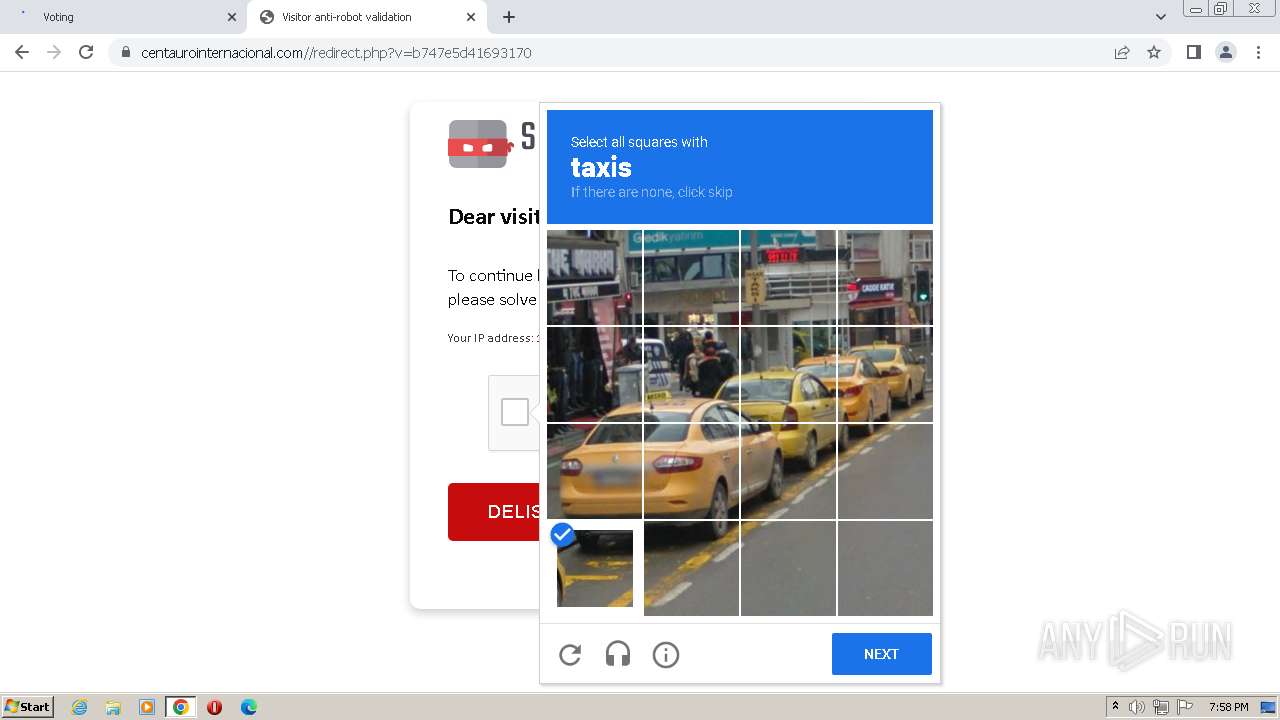Switch to the Voting tab
This screenshot has height=720, width=1280.
(x=125, y=17)
